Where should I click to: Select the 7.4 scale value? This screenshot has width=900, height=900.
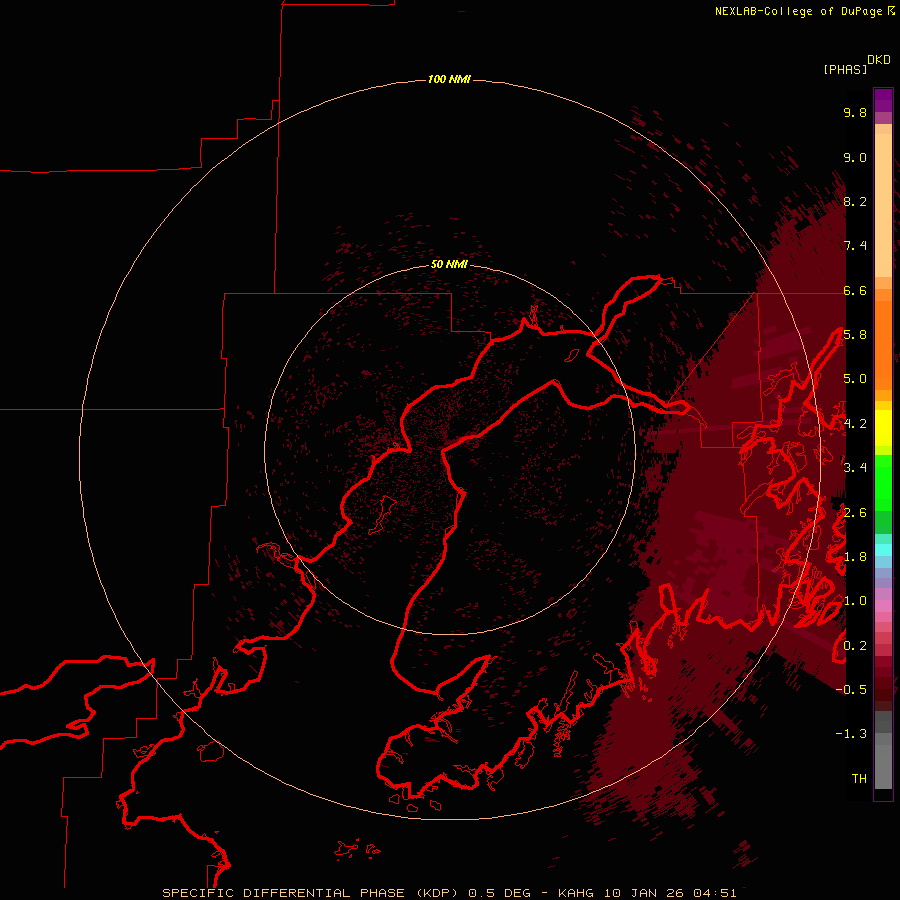[855, 246]
